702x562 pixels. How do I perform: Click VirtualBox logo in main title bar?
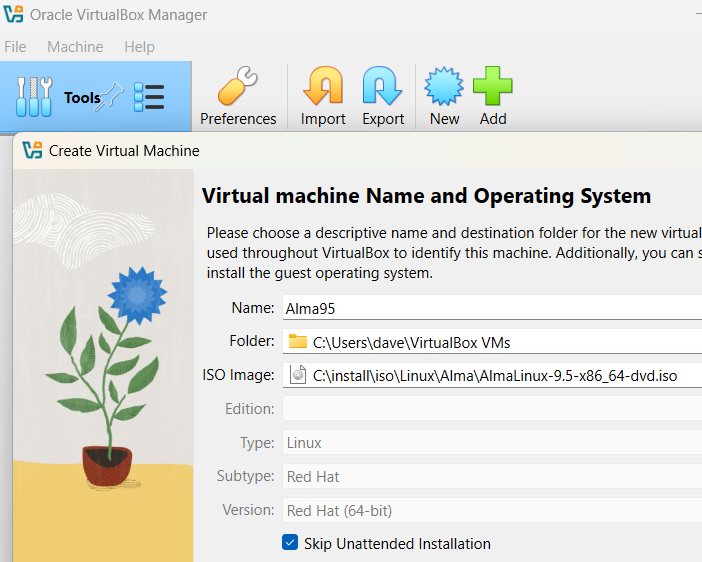point(14,15)
